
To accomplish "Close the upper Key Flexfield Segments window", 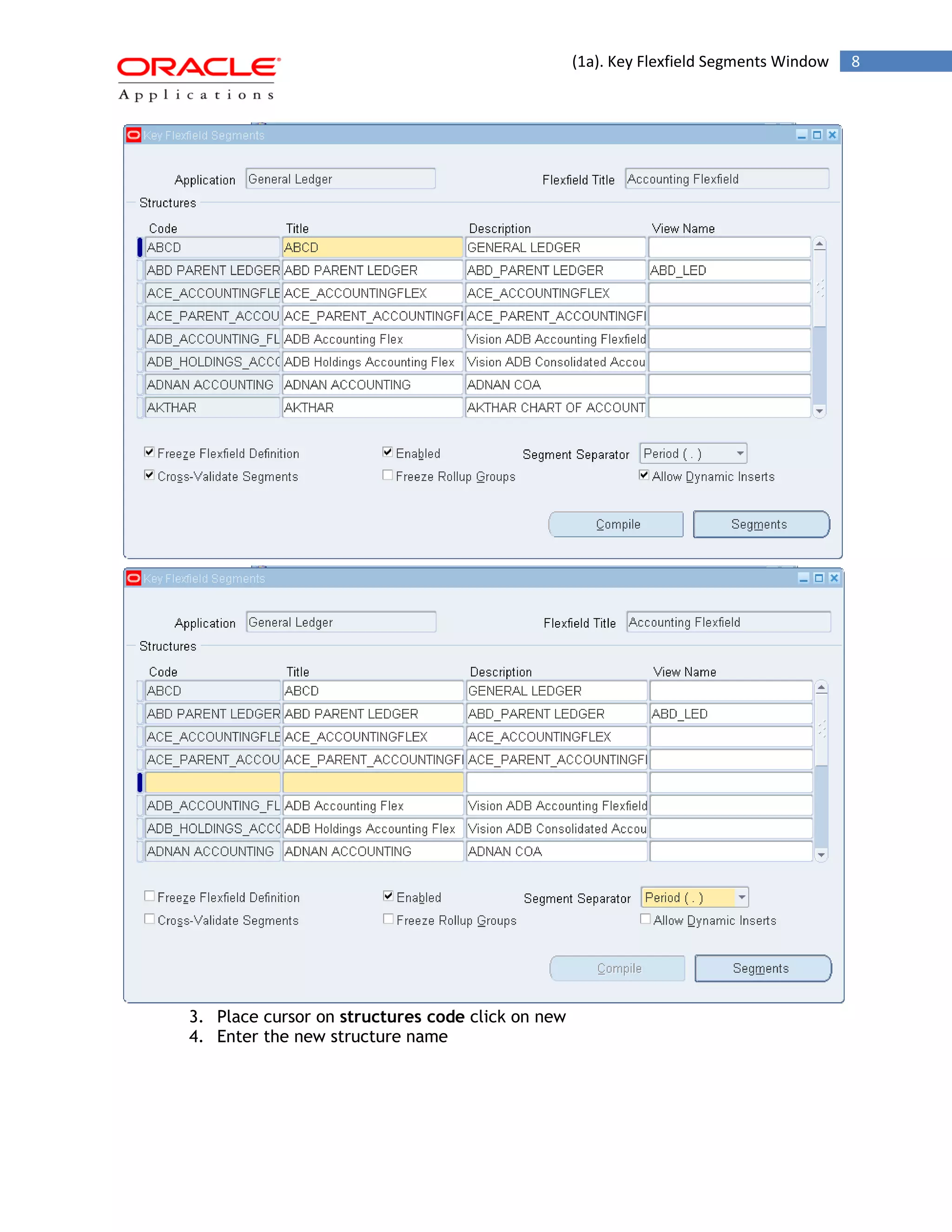I will click(832, 135).
